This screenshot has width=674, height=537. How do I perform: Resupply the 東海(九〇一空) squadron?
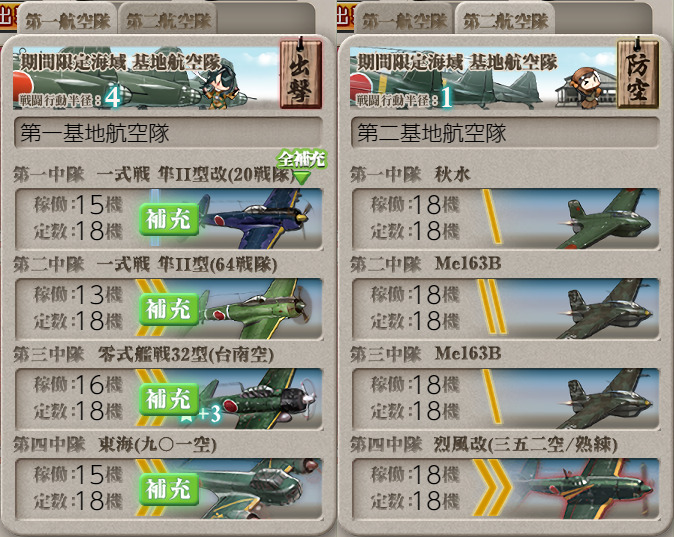pyautogui.click(x=169, y=489)
